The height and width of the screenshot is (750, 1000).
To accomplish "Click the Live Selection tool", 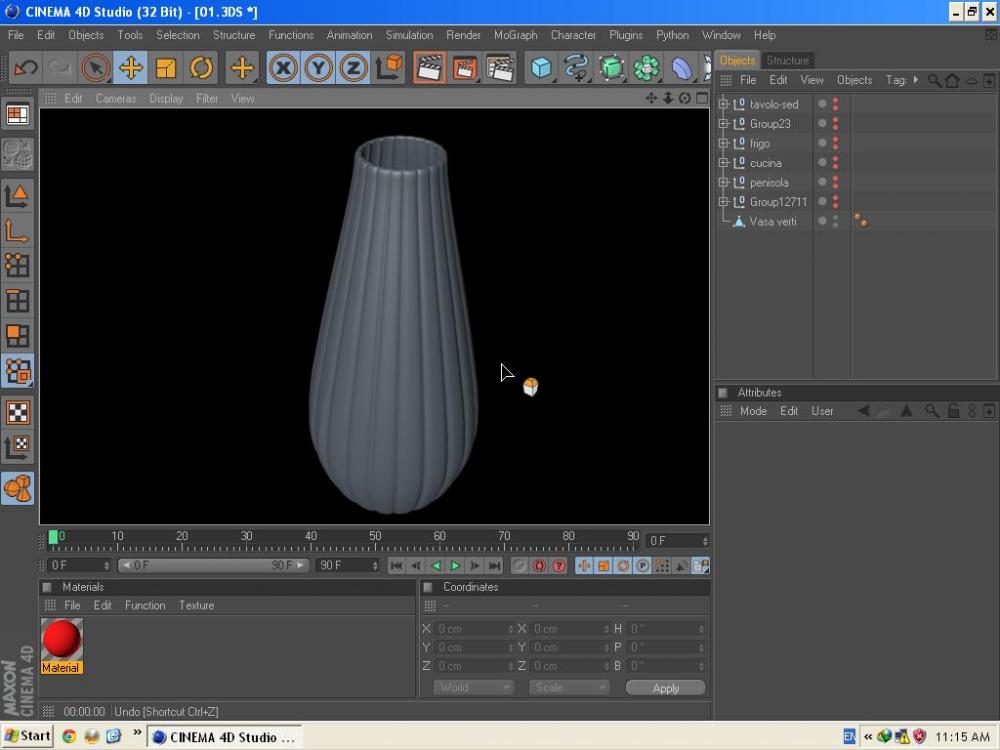I will (95, 68).
